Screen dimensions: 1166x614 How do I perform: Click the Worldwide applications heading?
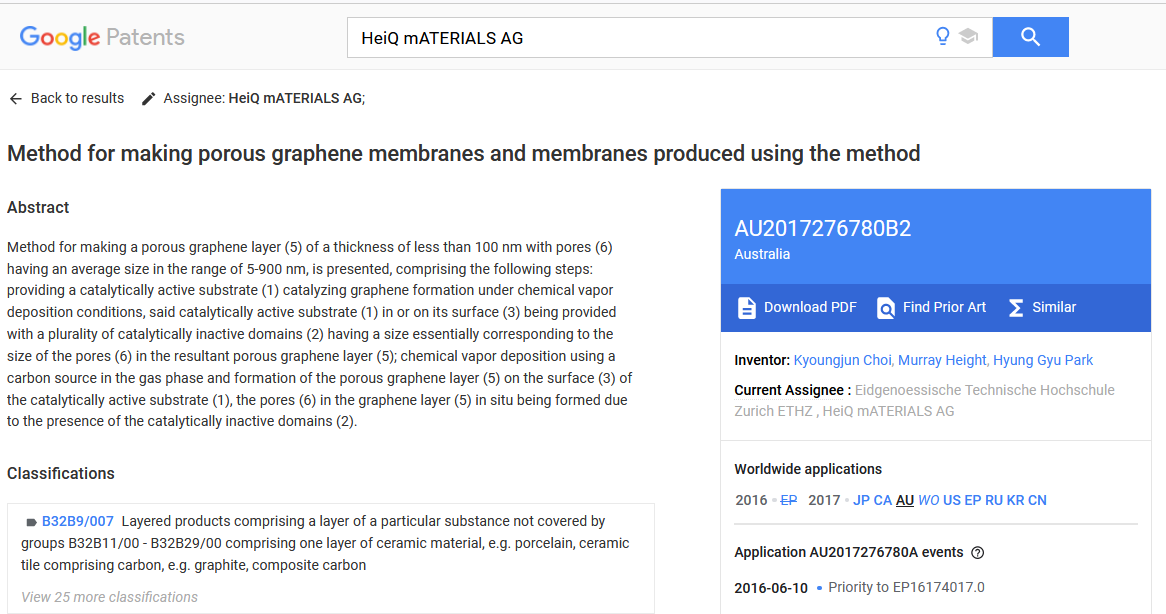(808, 469)
